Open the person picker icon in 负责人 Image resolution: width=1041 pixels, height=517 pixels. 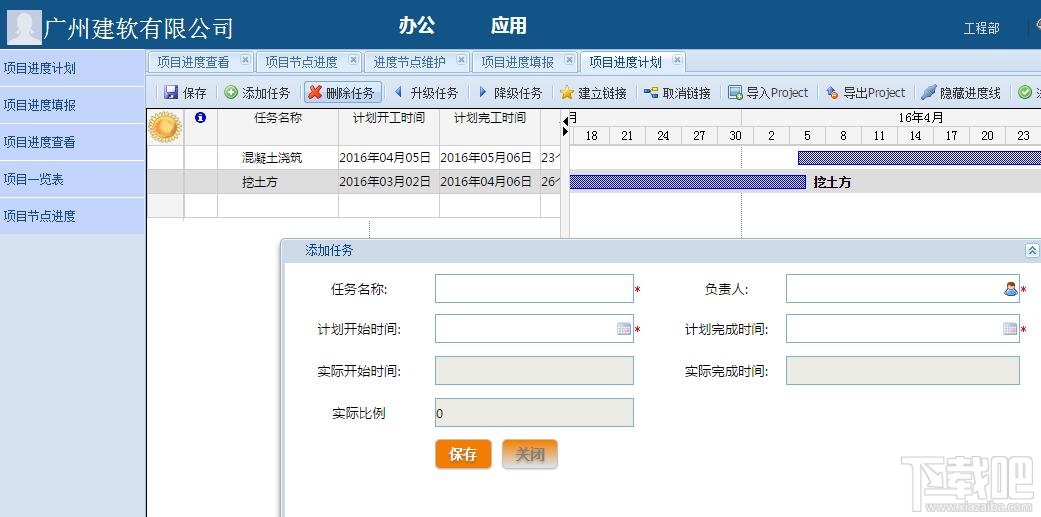coord(1010,289)
